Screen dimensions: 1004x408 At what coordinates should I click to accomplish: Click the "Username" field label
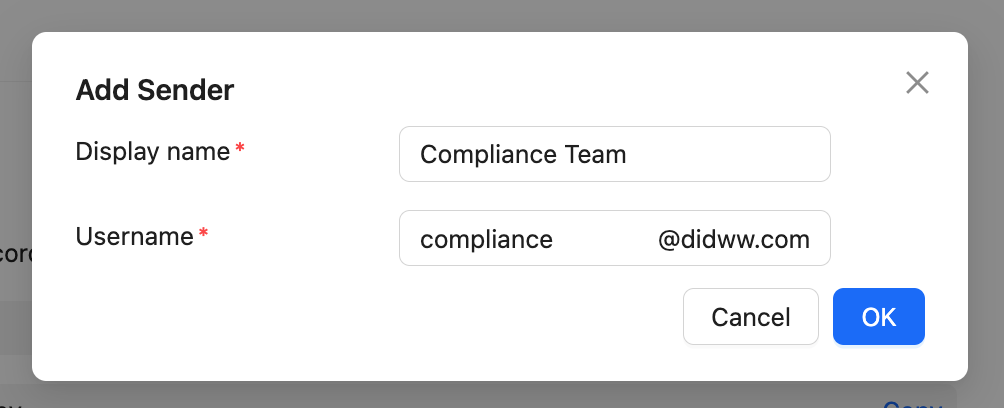click(x=135, y=237)
